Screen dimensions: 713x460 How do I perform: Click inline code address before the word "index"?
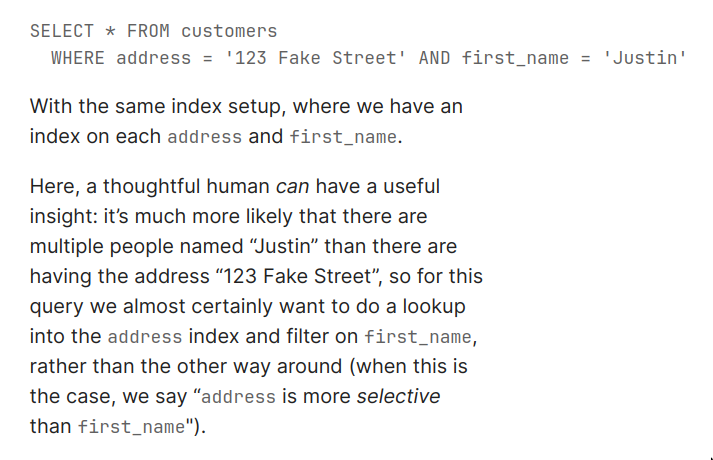point(144,337)
